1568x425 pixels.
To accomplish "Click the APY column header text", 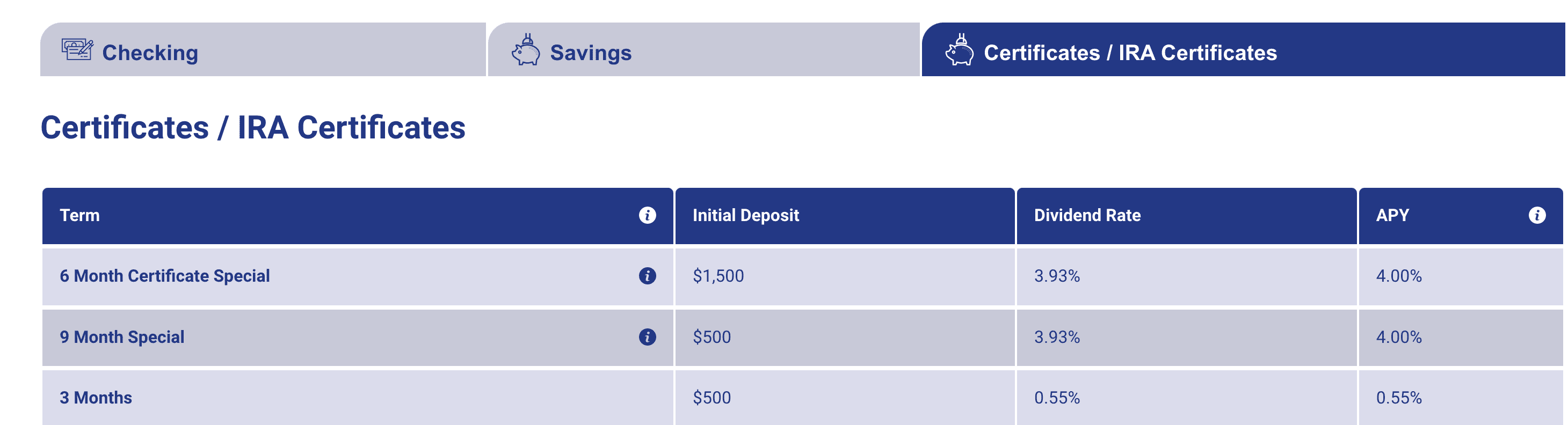I will tap(1392, 215).
